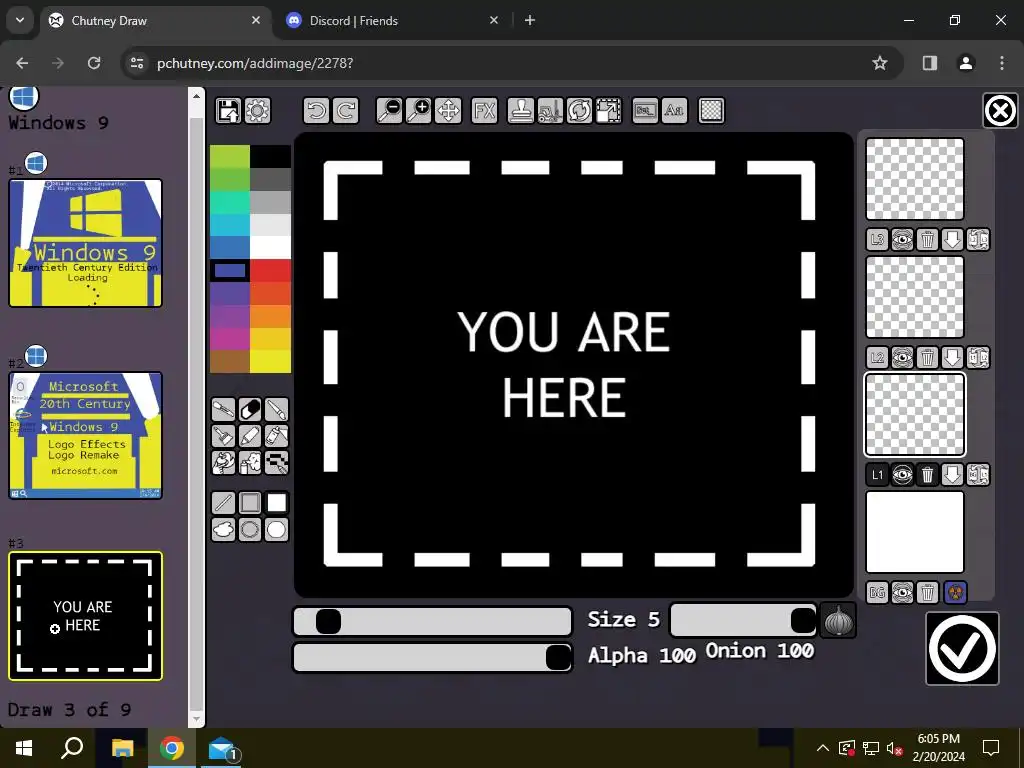Open the font 'Aa' tool

click(x=674, y=110)
